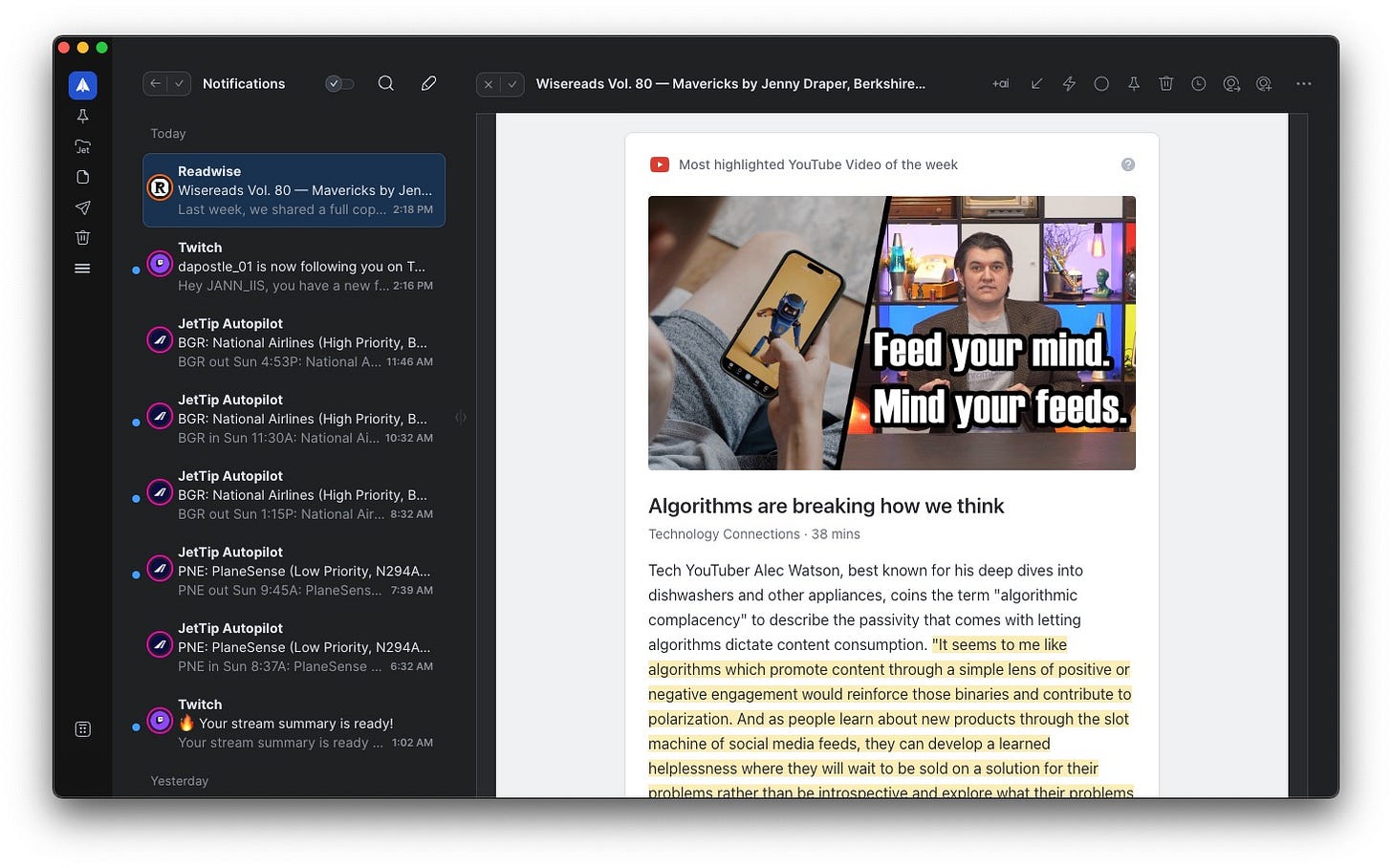Screen dimensions: 1392x868
Task: Click the Today section header
Action: tap(168, 134)
